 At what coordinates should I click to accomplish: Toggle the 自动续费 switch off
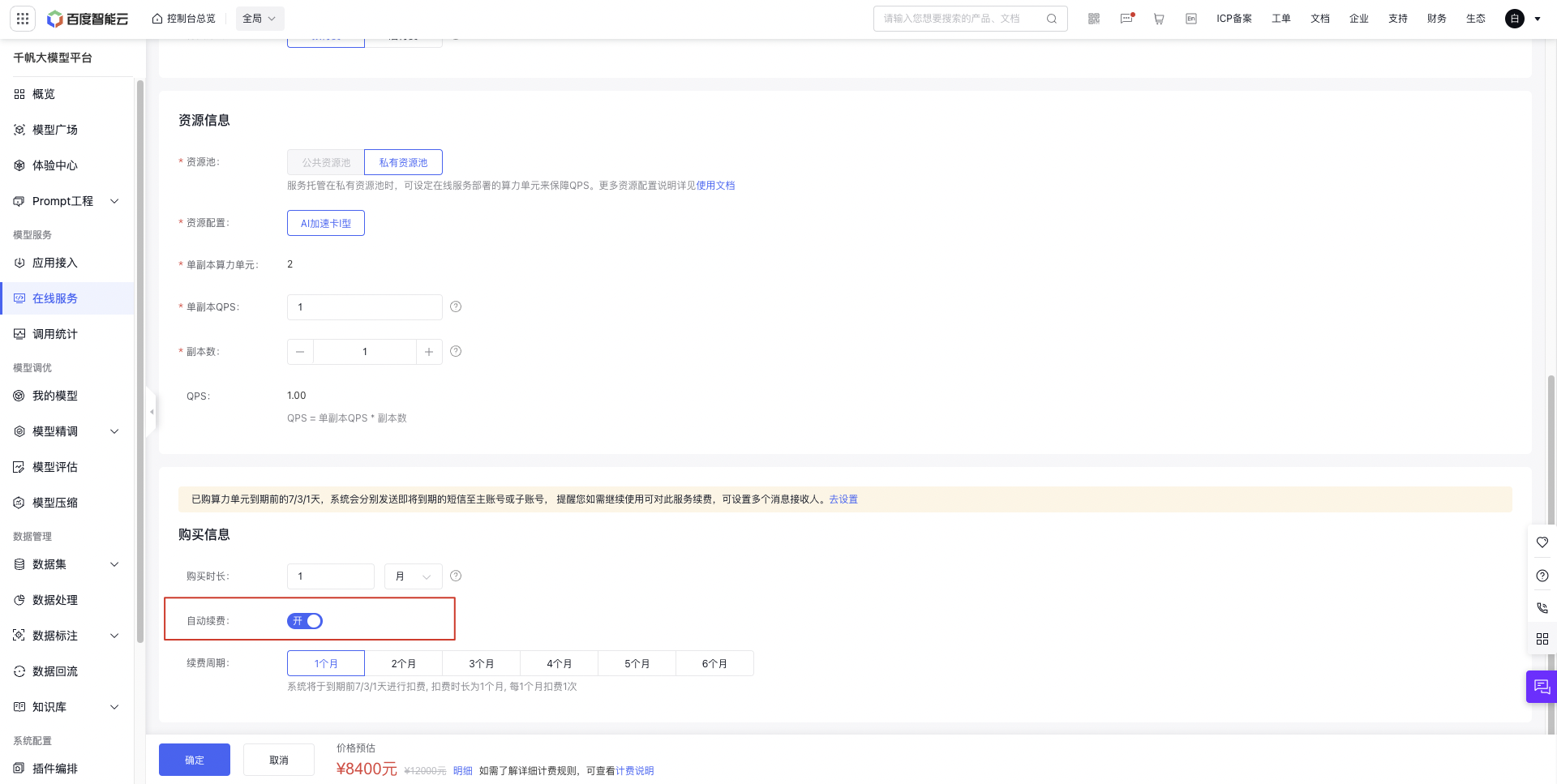[x=305, y=621]
